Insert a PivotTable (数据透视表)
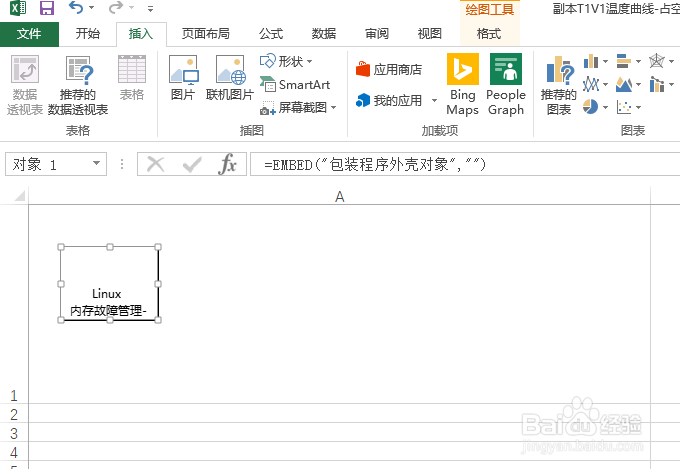Image resolution: width=680 pixels, height=469 pixels. [25, 85]
